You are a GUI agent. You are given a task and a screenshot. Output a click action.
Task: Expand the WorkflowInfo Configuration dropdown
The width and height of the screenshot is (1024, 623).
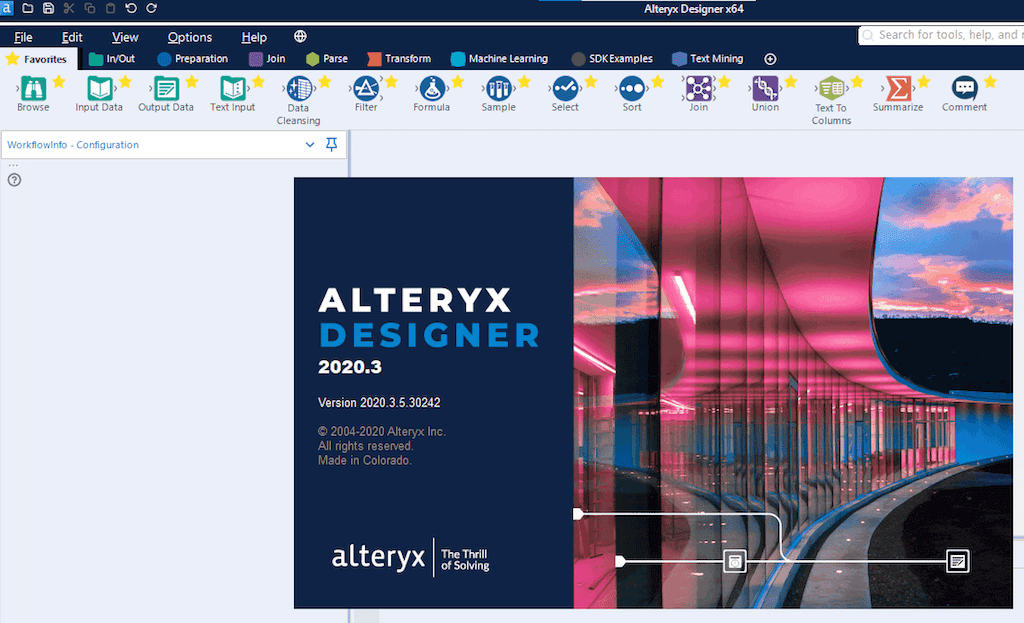click(x=310, y=144)
